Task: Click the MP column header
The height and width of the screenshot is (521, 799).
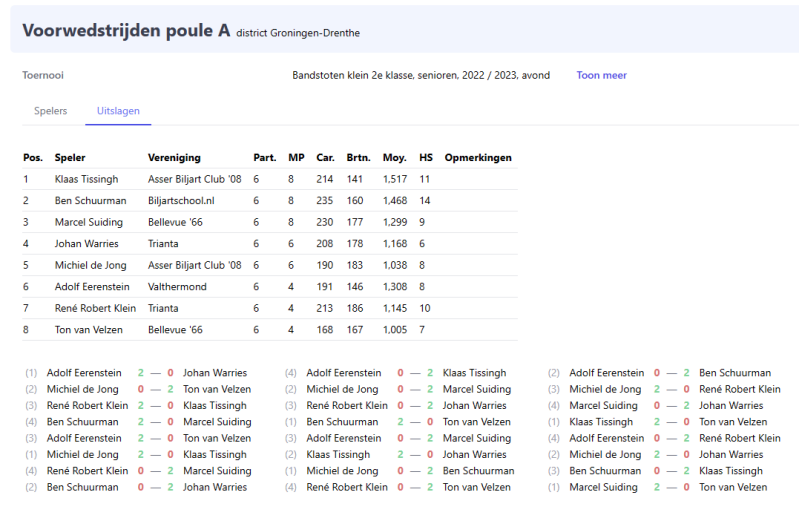Action: point(296,157)
